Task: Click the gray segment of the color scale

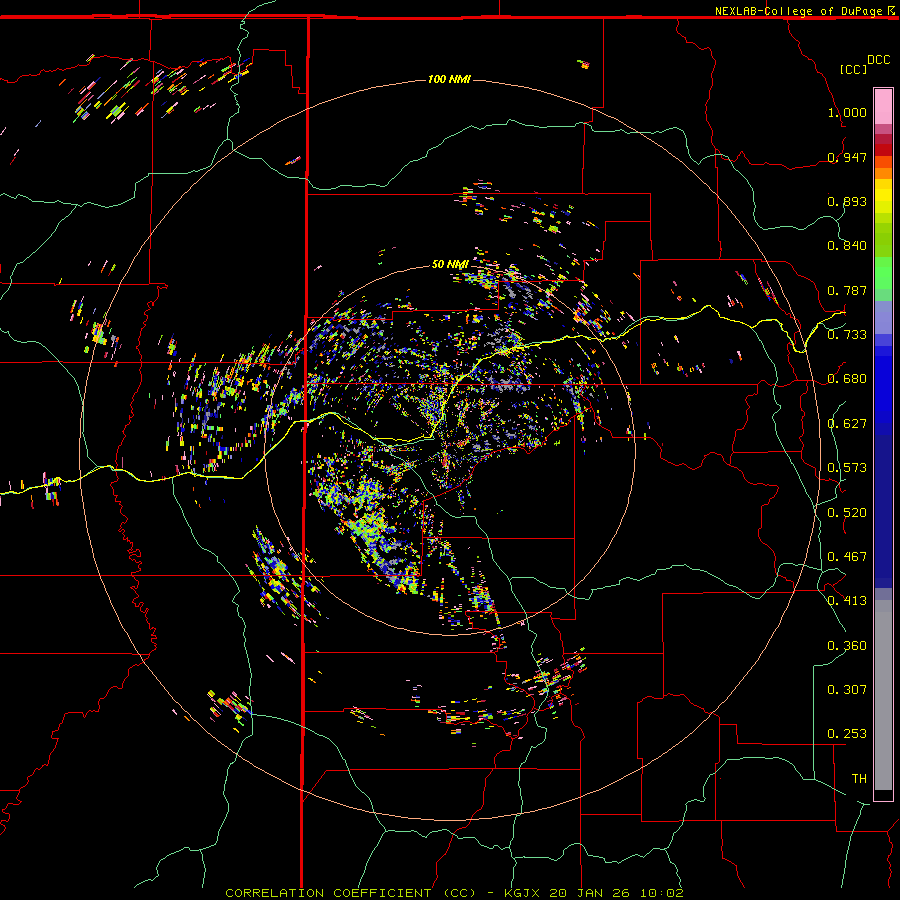Action: (x=883, y=695)
